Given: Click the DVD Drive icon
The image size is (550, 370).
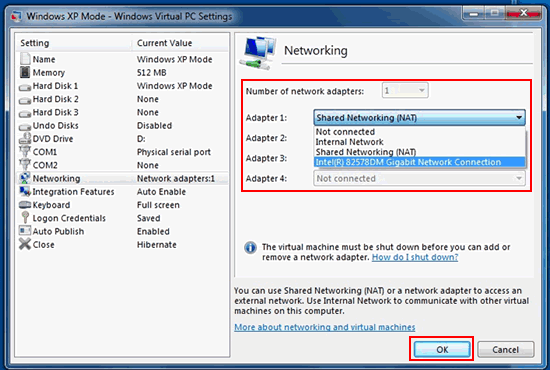Looking at the screenshot, I should pos(25,139).
